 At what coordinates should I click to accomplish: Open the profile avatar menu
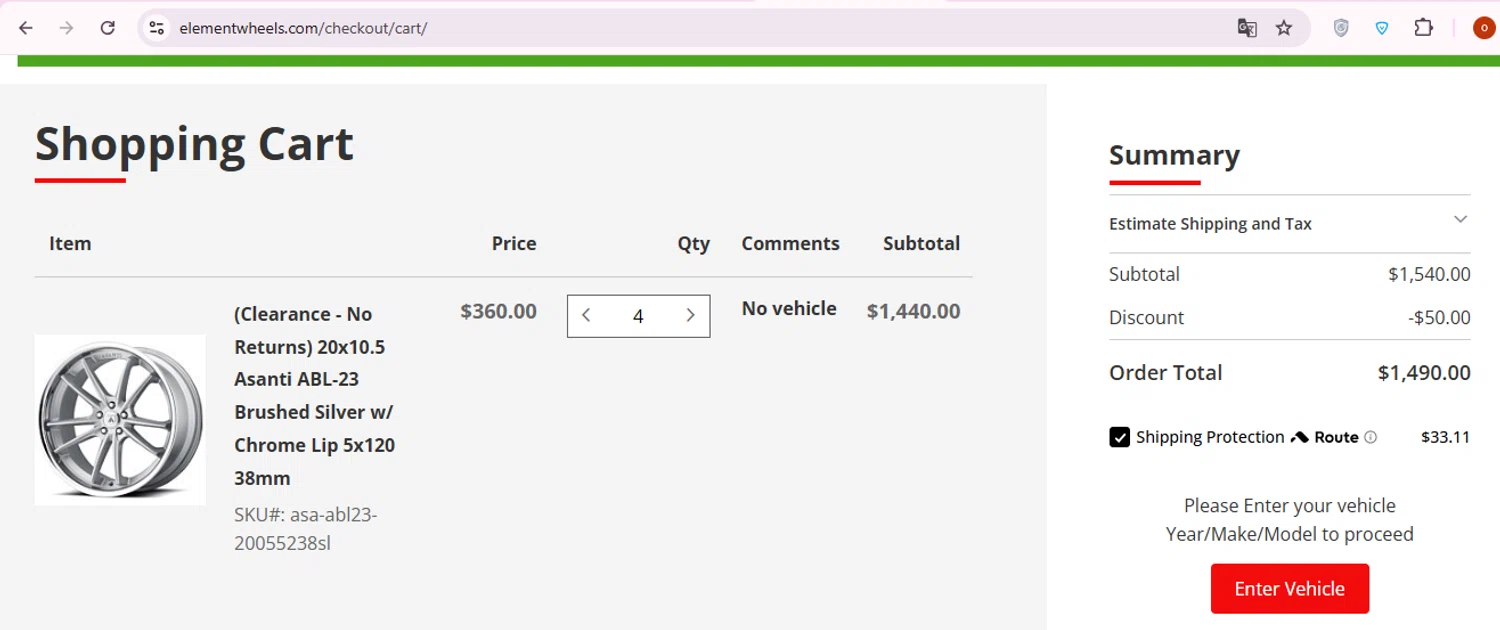click(1484, 28)
